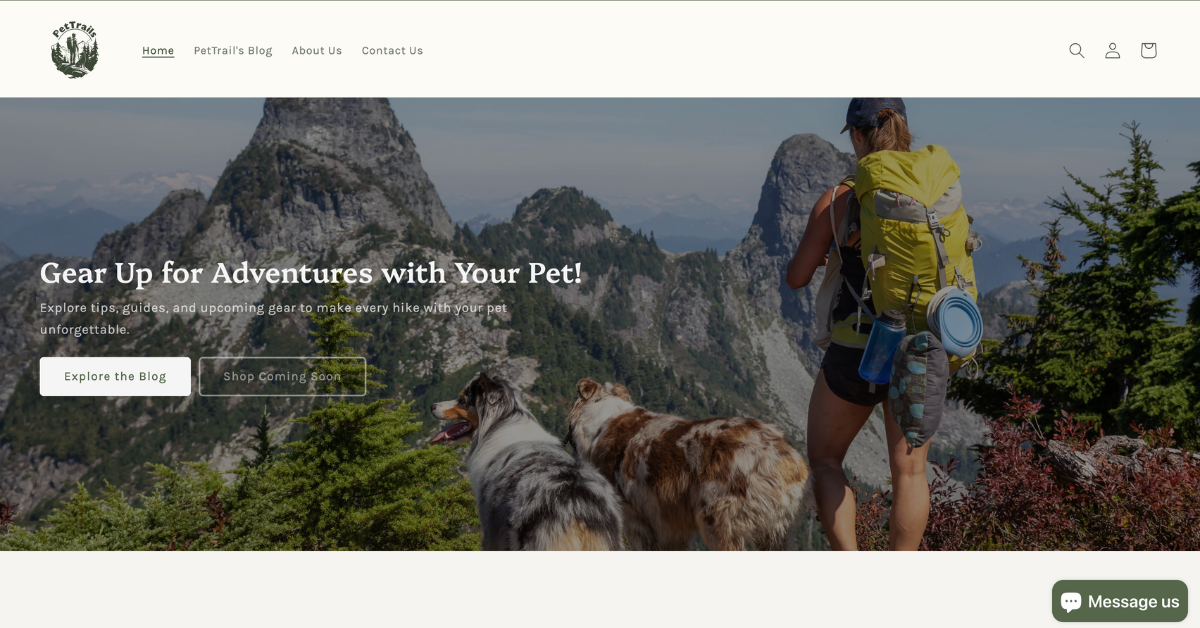Click the Shop Coming Soon button

pos(282,377)
